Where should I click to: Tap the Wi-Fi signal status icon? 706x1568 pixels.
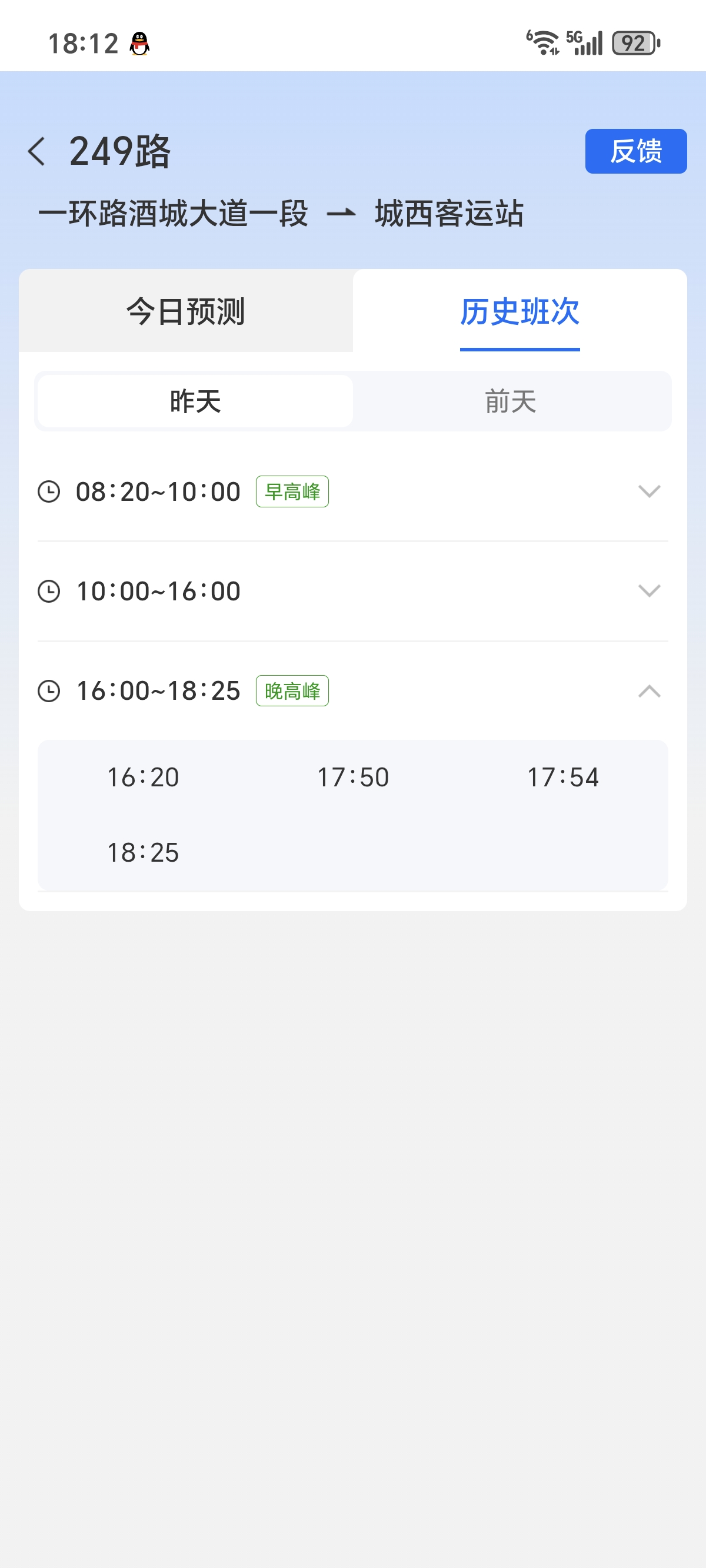pyautogui.click(x=542, y=42)
